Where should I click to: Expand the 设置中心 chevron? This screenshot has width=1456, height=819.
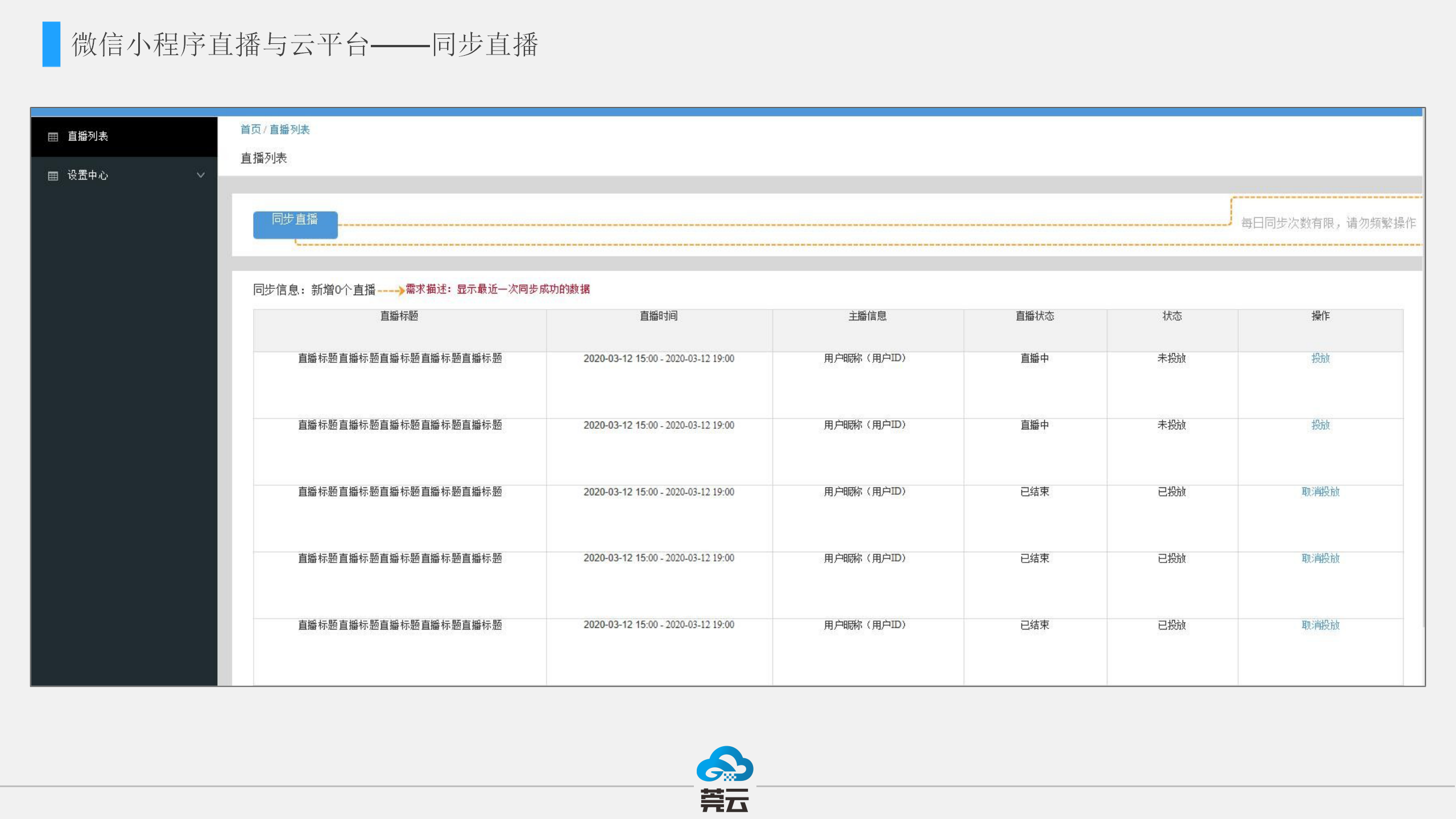pyautogui.click(x=200, y=175)
